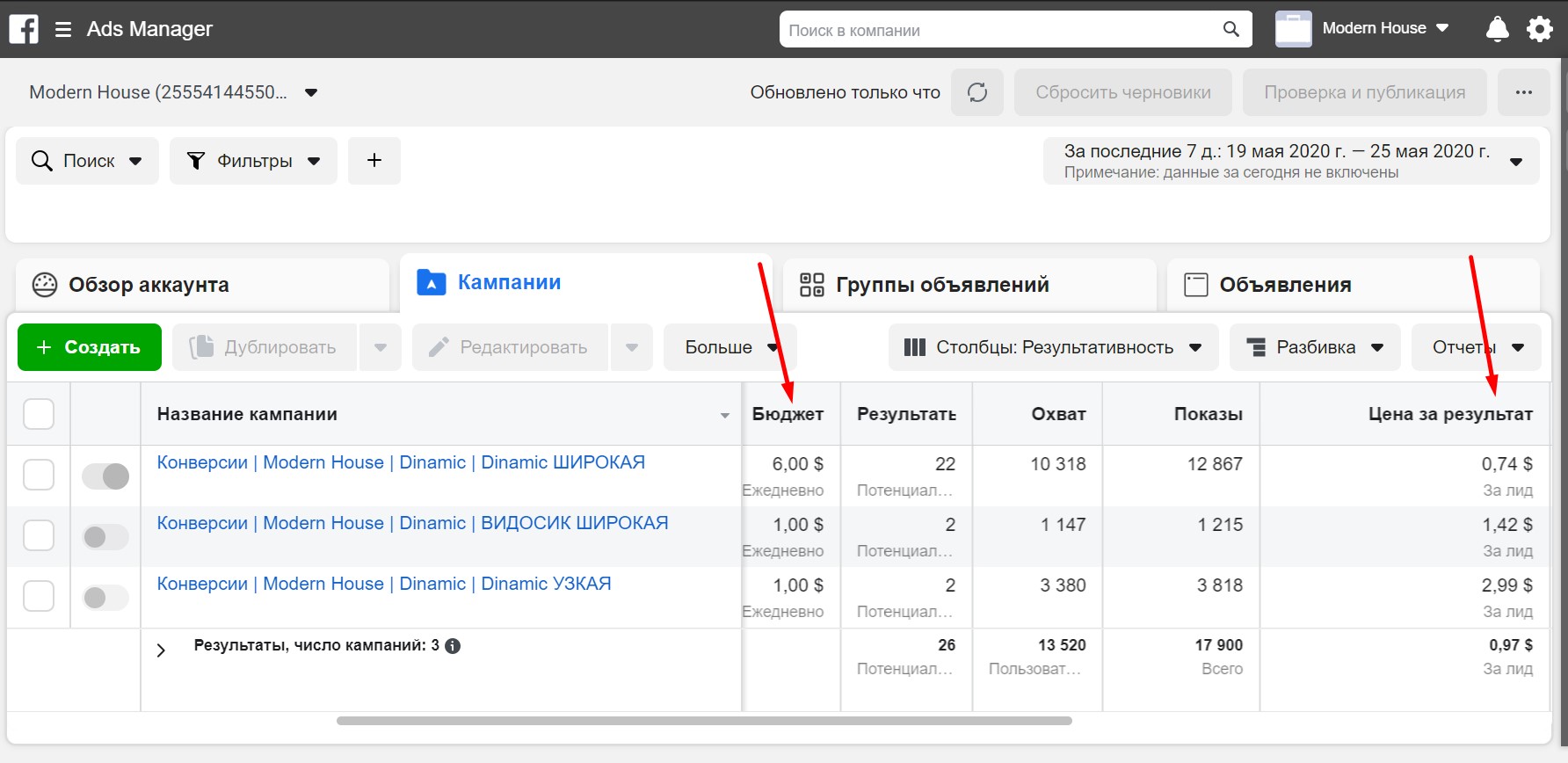Click the refresh data icon
This screenshot has width=1568, height=763.
point(977,92)
